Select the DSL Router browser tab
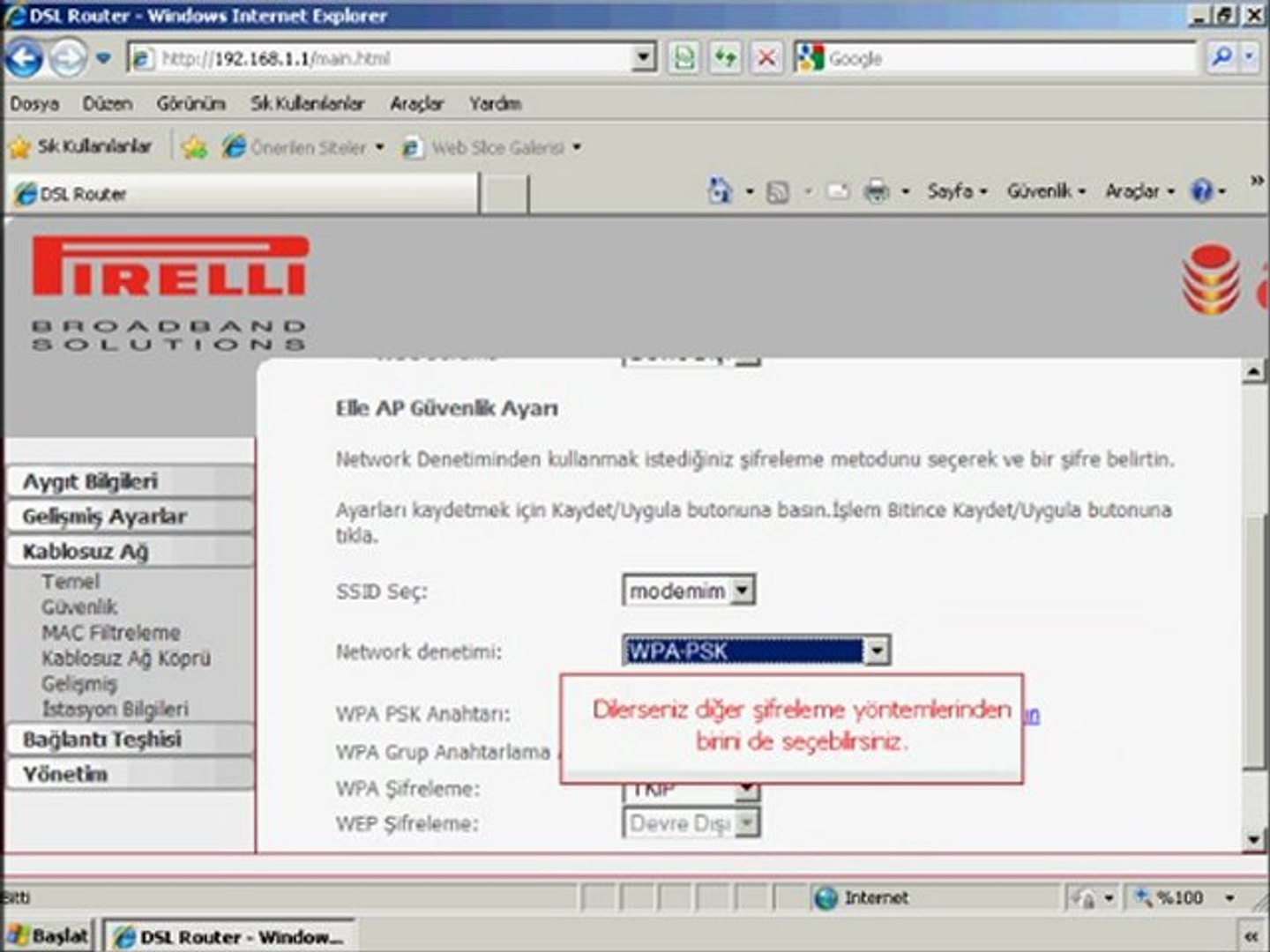The width and height of the screenshot is (1270, 952). (244, 194)
